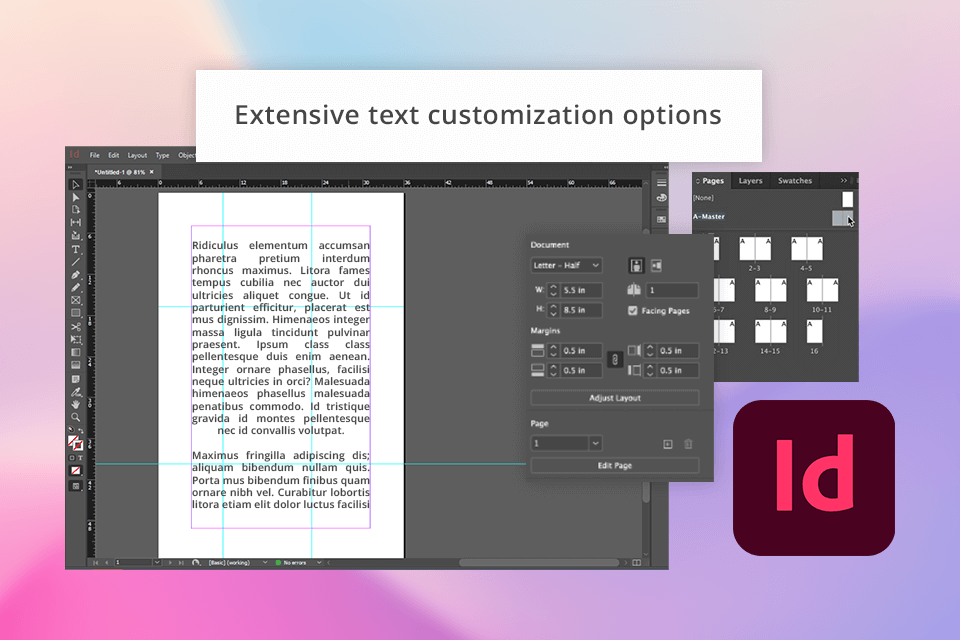
Task: Select the Page tool
Action: pyautogui.click(x=75, y=209)
